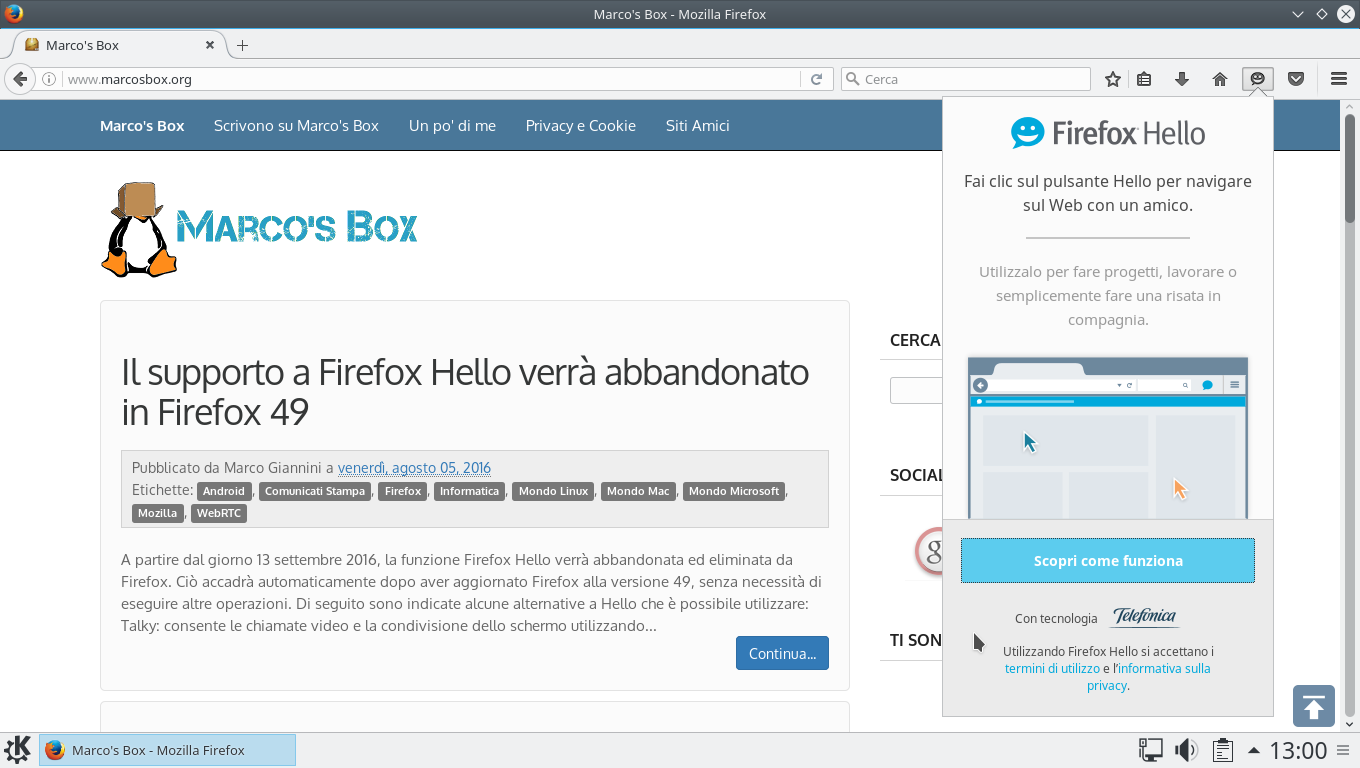The width and height of the screenshot is (1360, 768).
Task: Click the Continua... button
Action: (x=782, y=653)
